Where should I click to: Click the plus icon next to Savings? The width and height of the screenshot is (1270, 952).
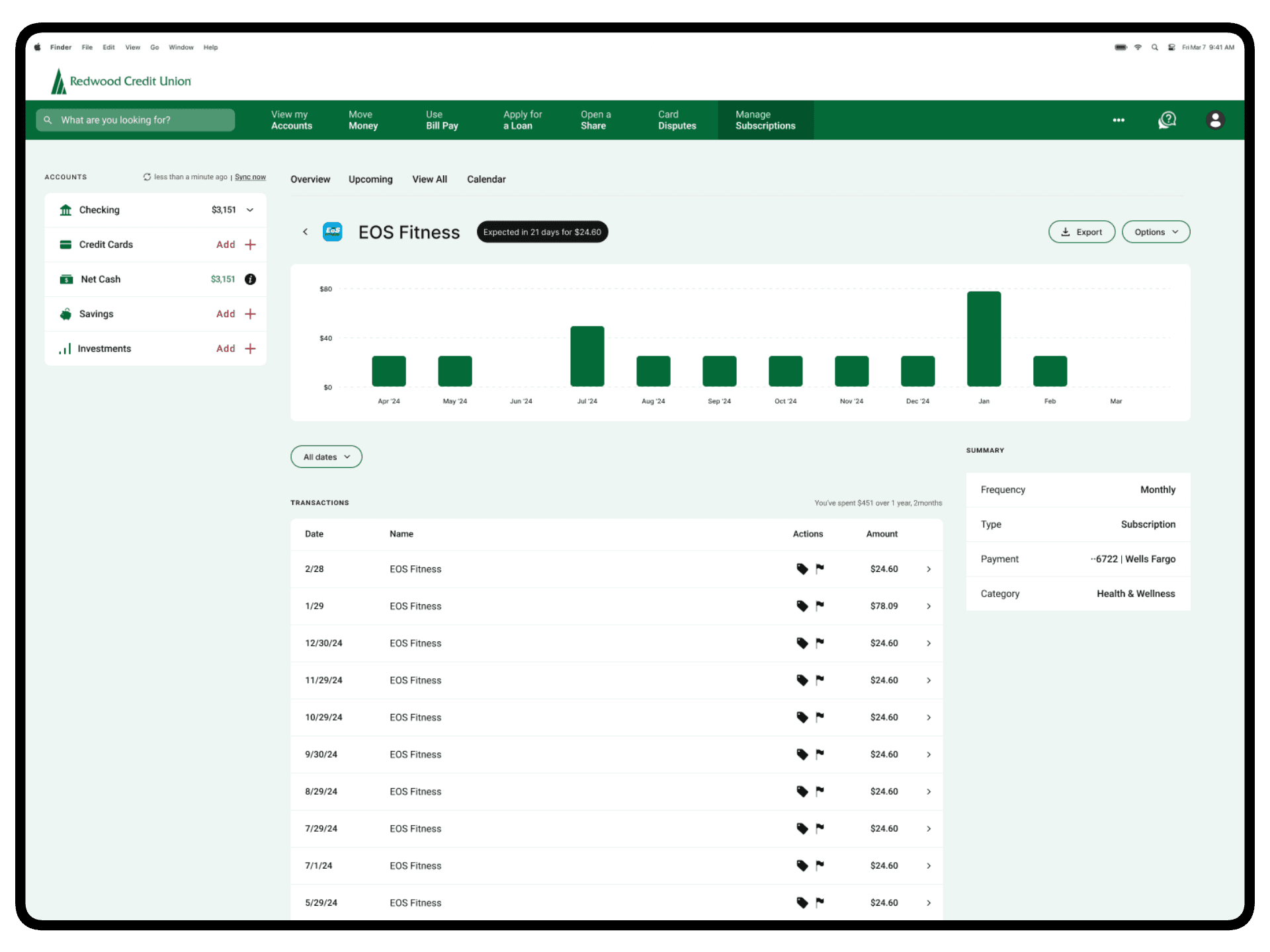coord(250,314)
